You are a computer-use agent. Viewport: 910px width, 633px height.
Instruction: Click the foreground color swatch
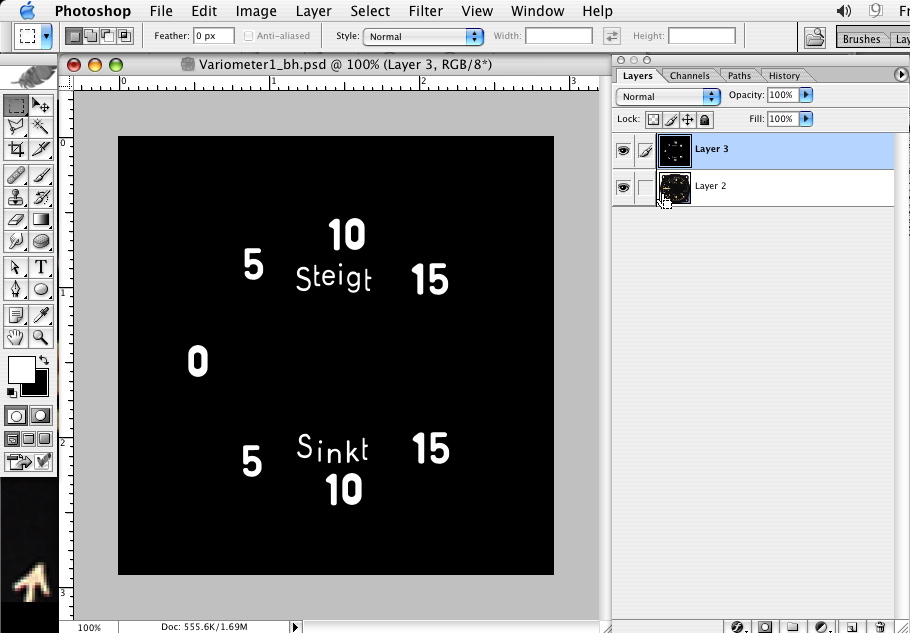(20, 370)
